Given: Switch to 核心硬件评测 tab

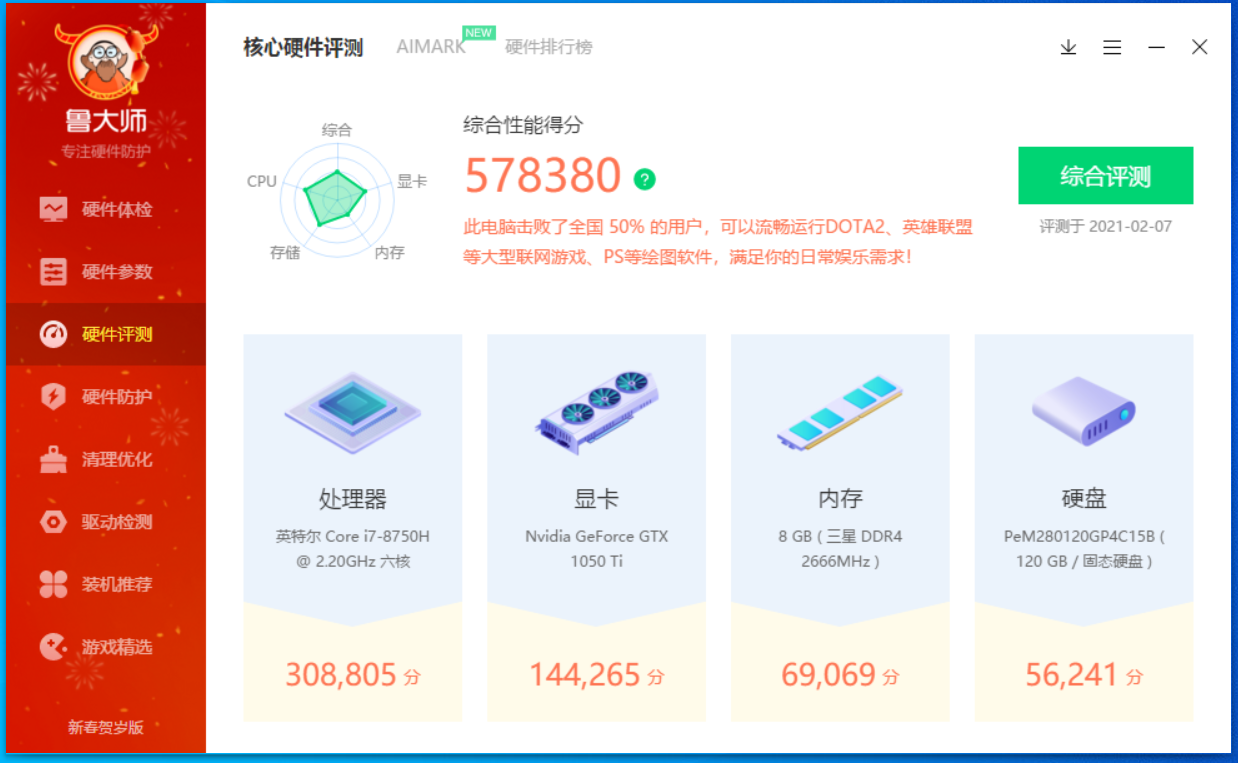Looking at the screenshot, I should click(303, 47).
